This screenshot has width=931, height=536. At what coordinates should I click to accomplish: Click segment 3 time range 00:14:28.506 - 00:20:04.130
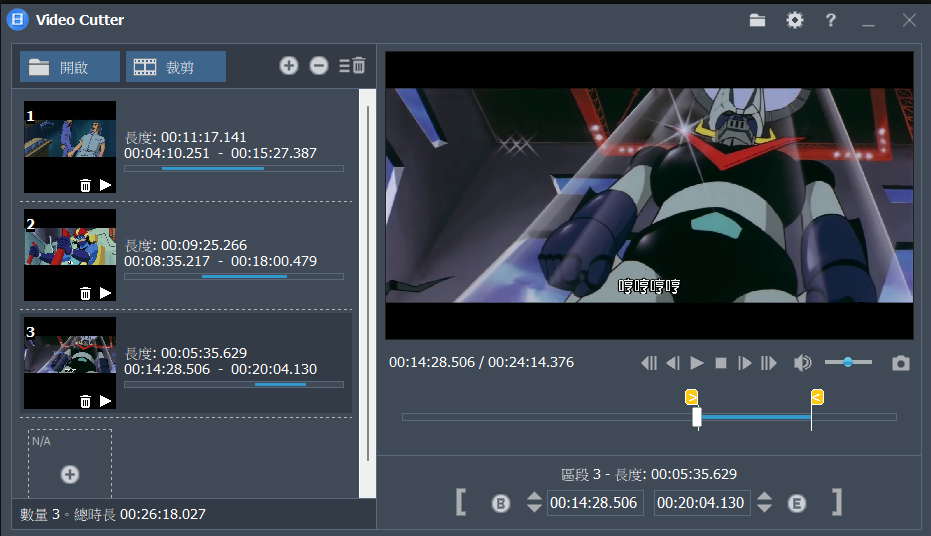tap(220, 369)
